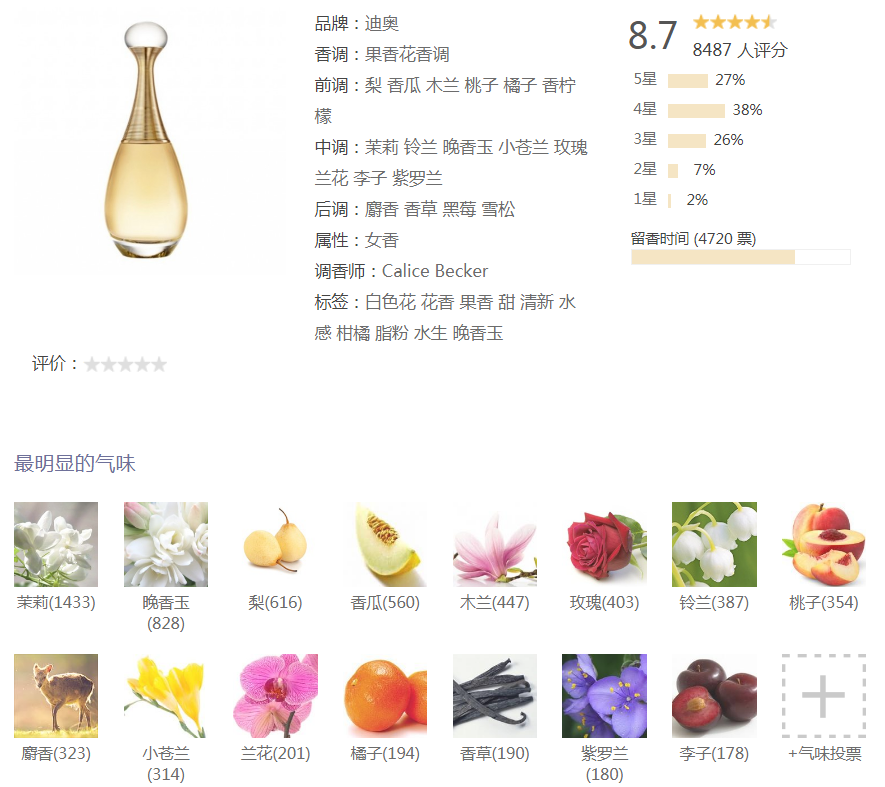885x787 pixels.
Task: Click the 紫罗兰 violet flower image
Action: [604, 696]
